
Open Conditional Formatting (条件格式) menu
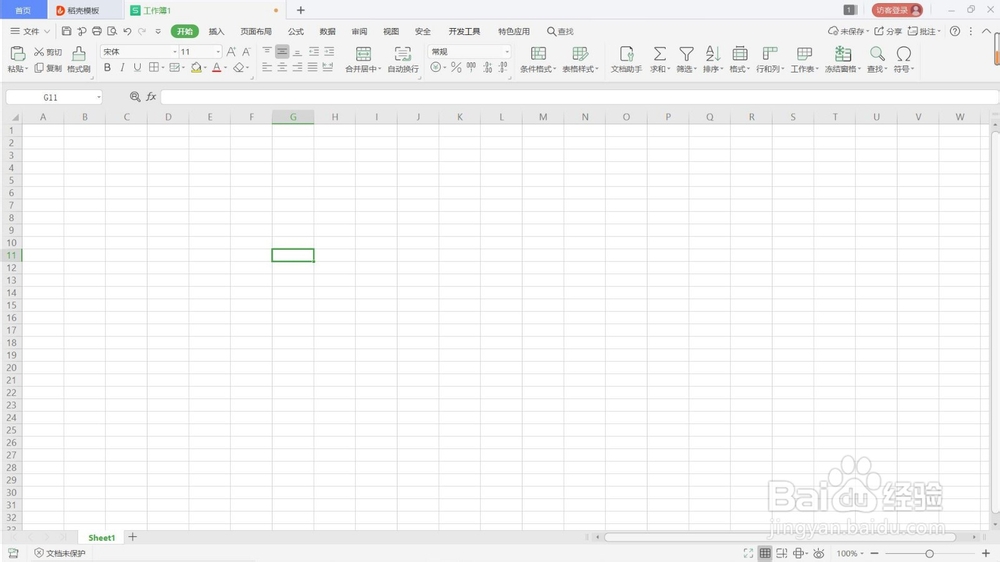tap(538, 59)
